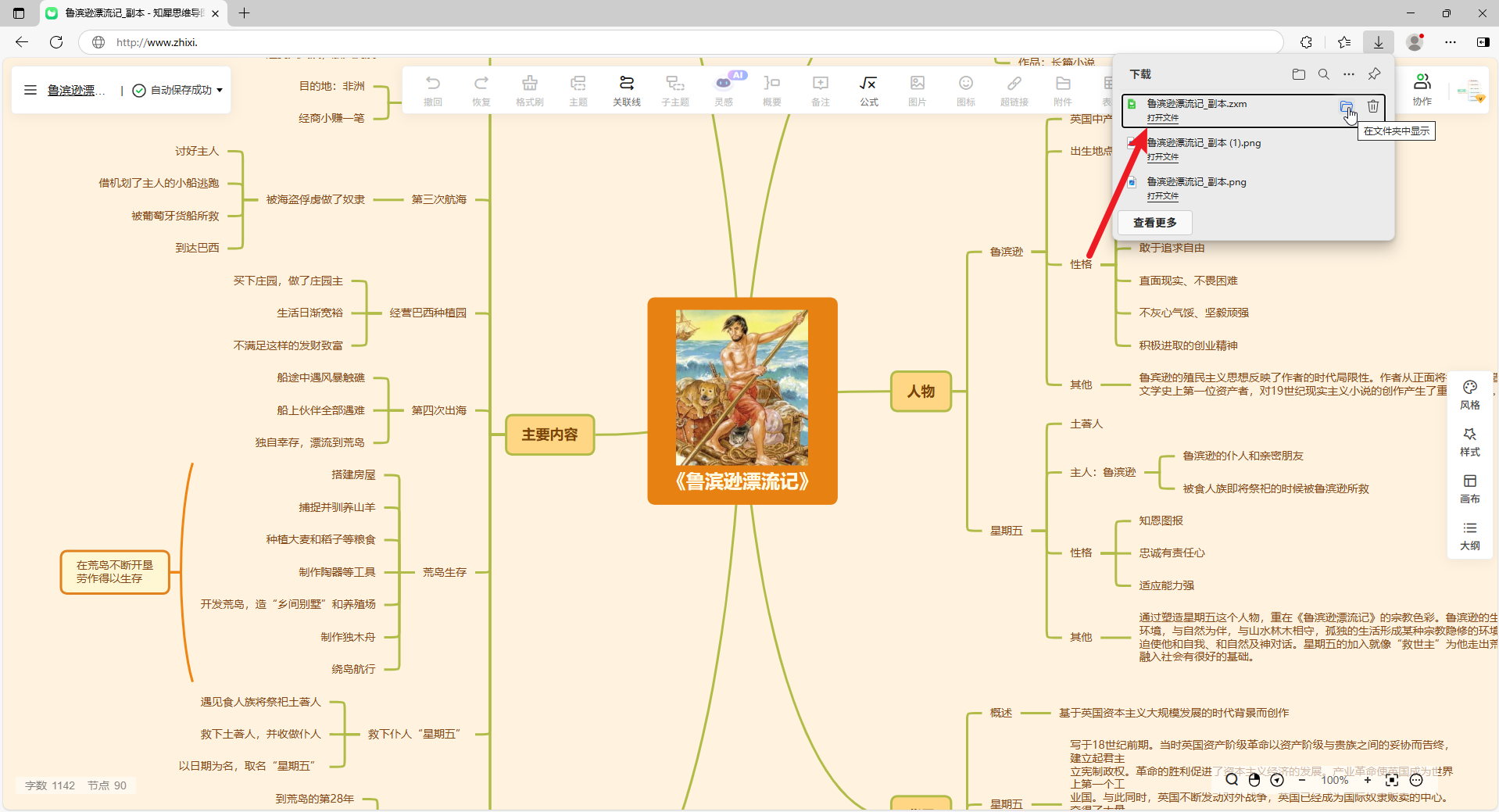The height and width of the screenshot is (812, 1499).
Task: Open a new browser tab
Action: (245, 13)
